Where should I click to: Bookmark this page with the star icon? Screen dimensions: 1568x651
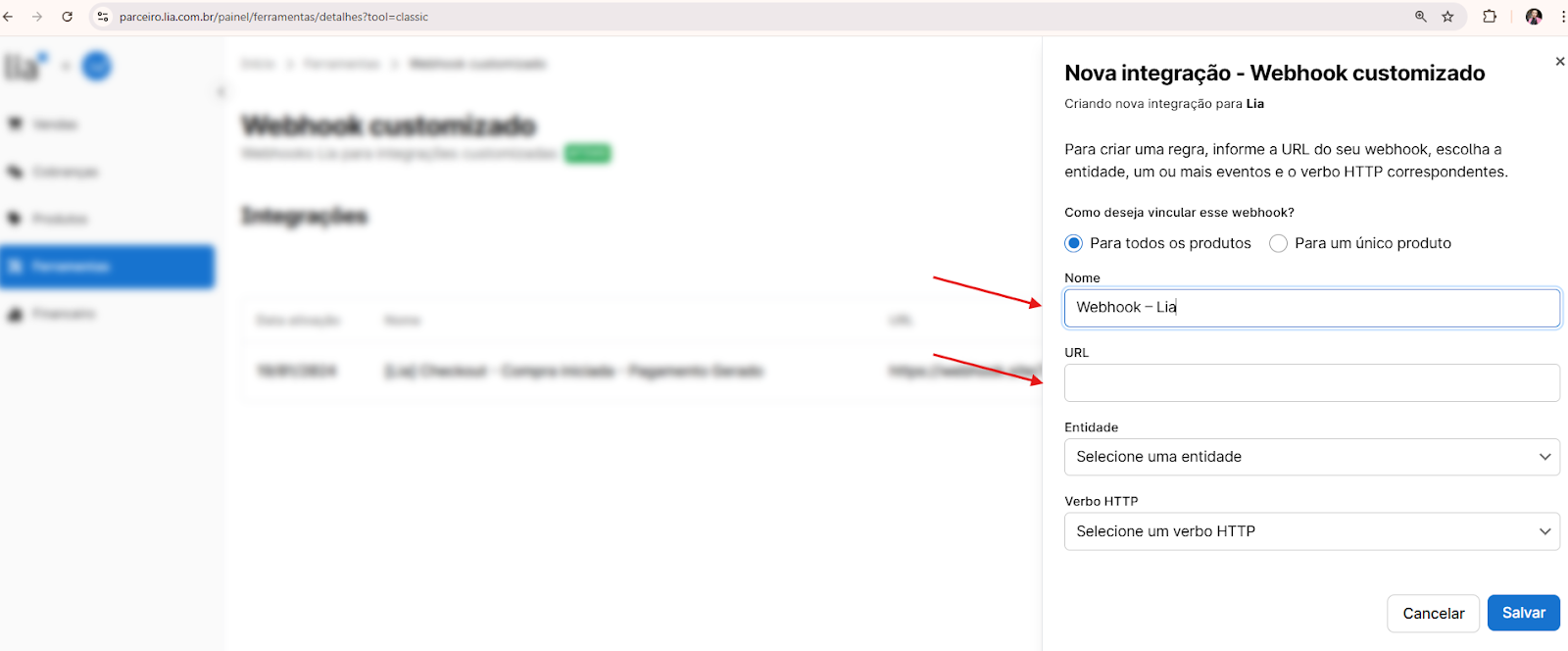1447,17
